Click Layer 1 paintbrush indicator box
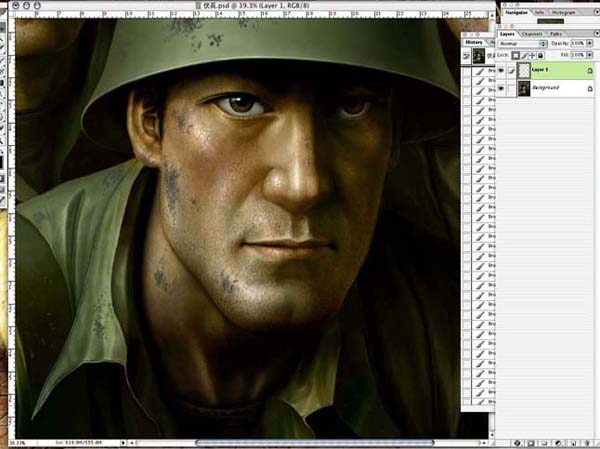 click(511, 70)
